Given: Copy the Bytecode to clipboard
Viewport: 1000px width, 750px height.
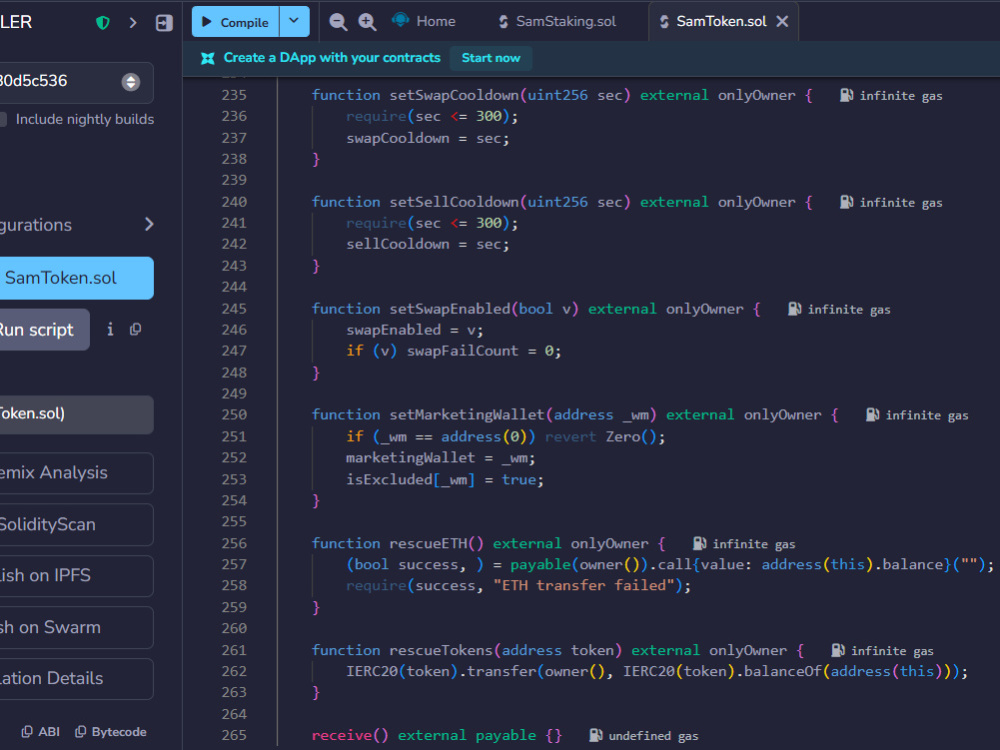Looking at the screenshot, I should tap(110, 732).
